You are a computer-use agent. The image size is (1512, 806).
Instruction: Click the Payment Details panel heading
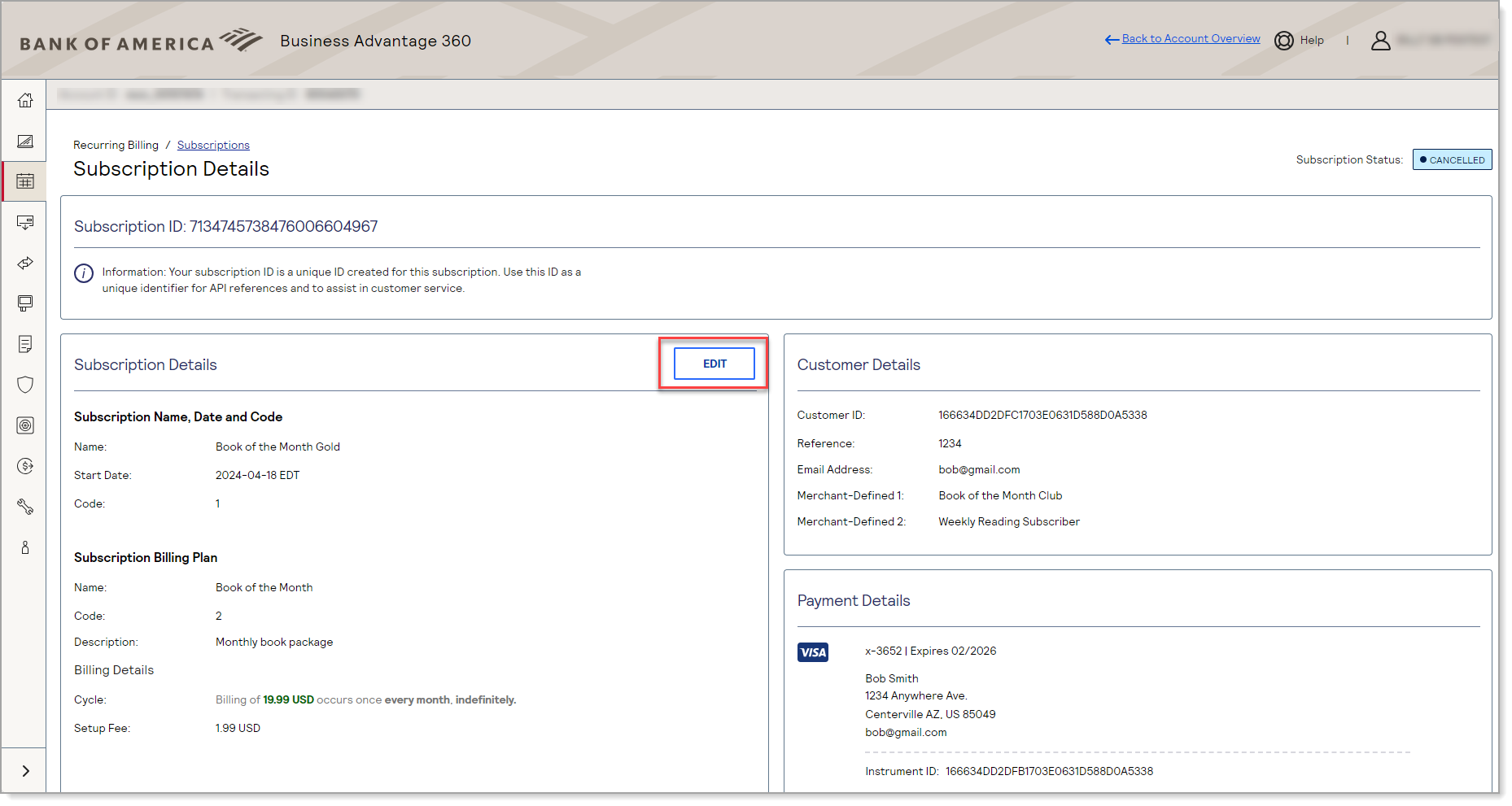(854, 601)
